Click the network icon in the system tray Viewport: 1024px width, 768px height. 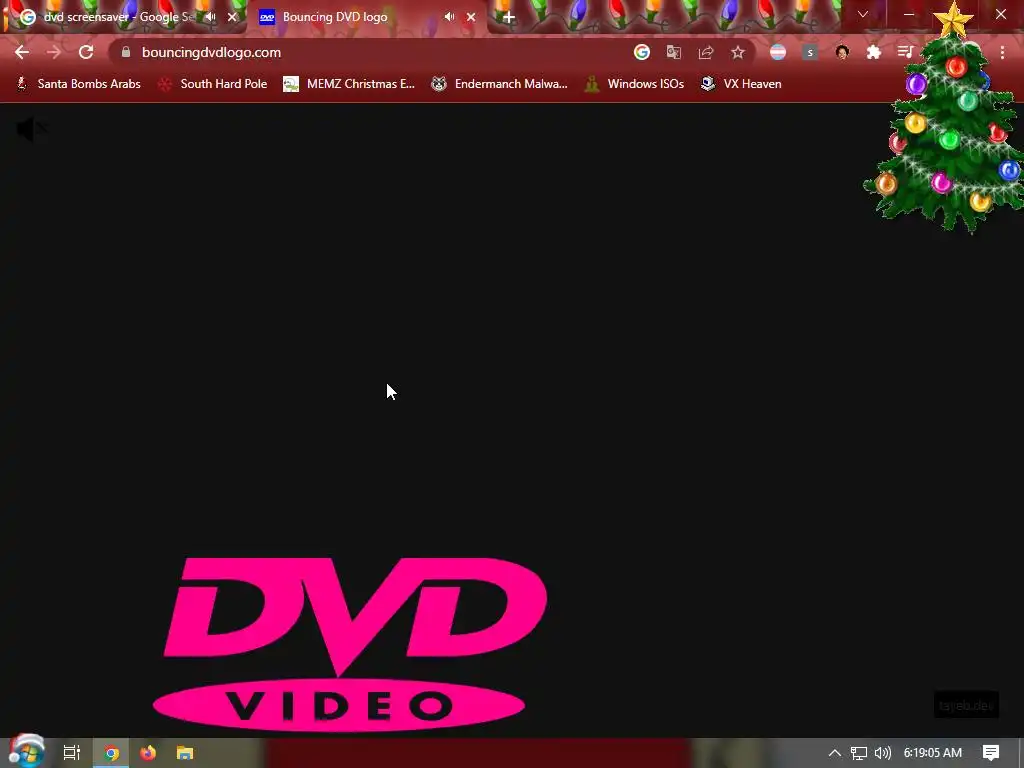pyautogui.click(x=859, y=753)
